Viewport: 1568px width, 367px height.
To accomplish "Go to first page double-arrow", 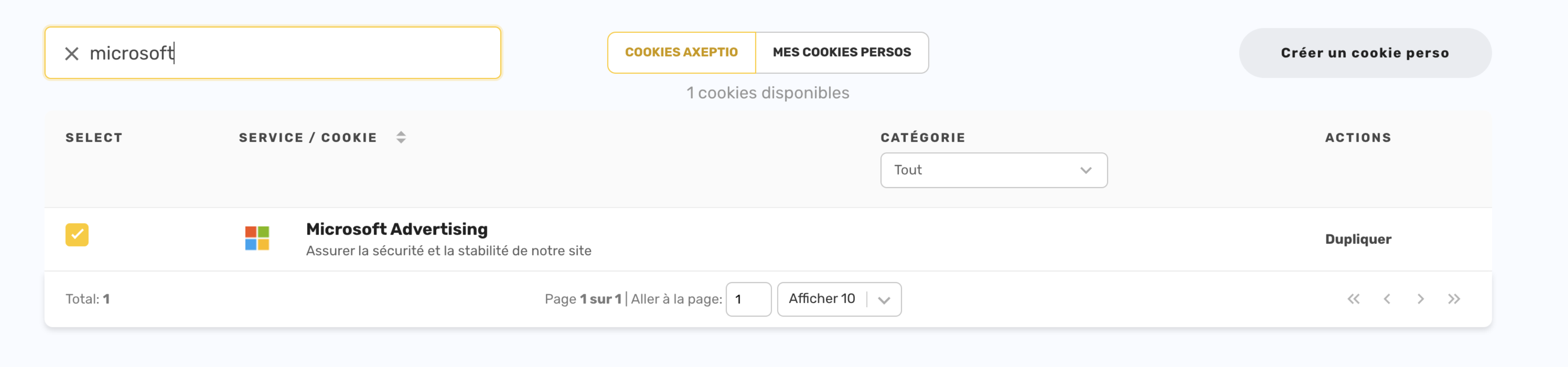I will click(1353, 299).
